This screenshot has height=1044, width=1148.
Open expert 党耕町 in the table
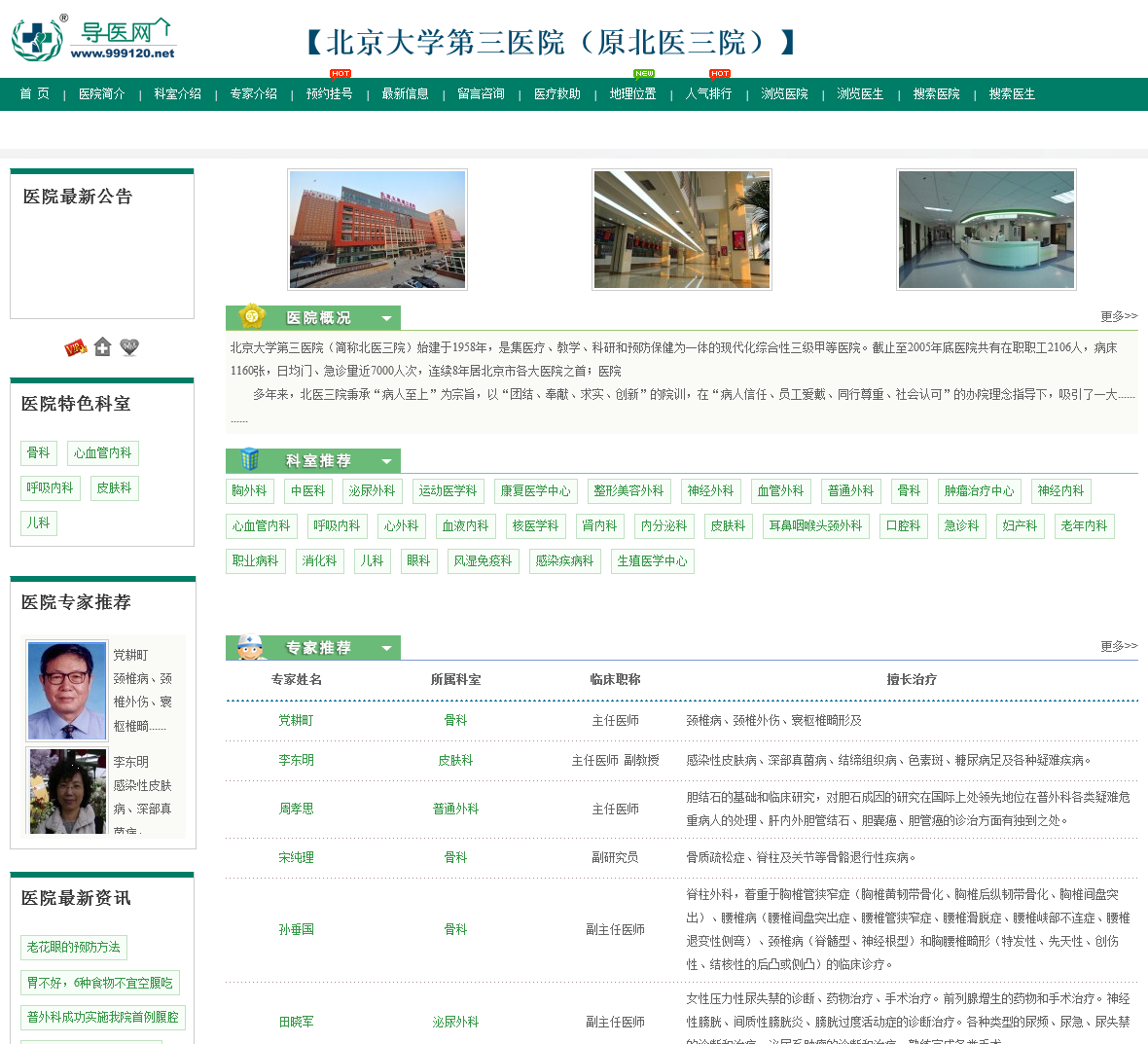[296, 720]
